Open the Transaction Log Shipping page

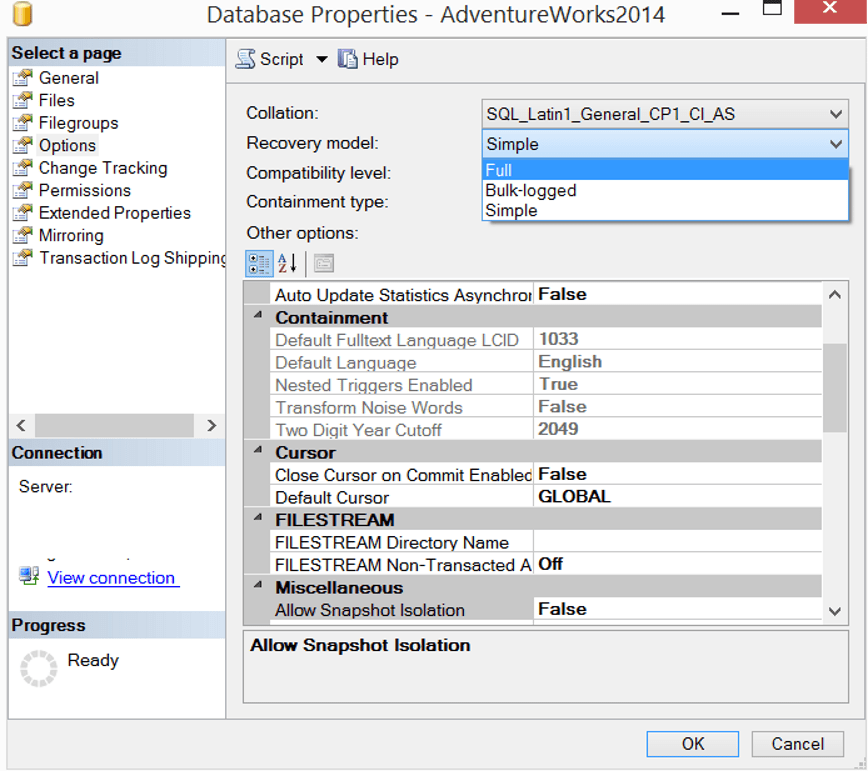tap(132, 258)
